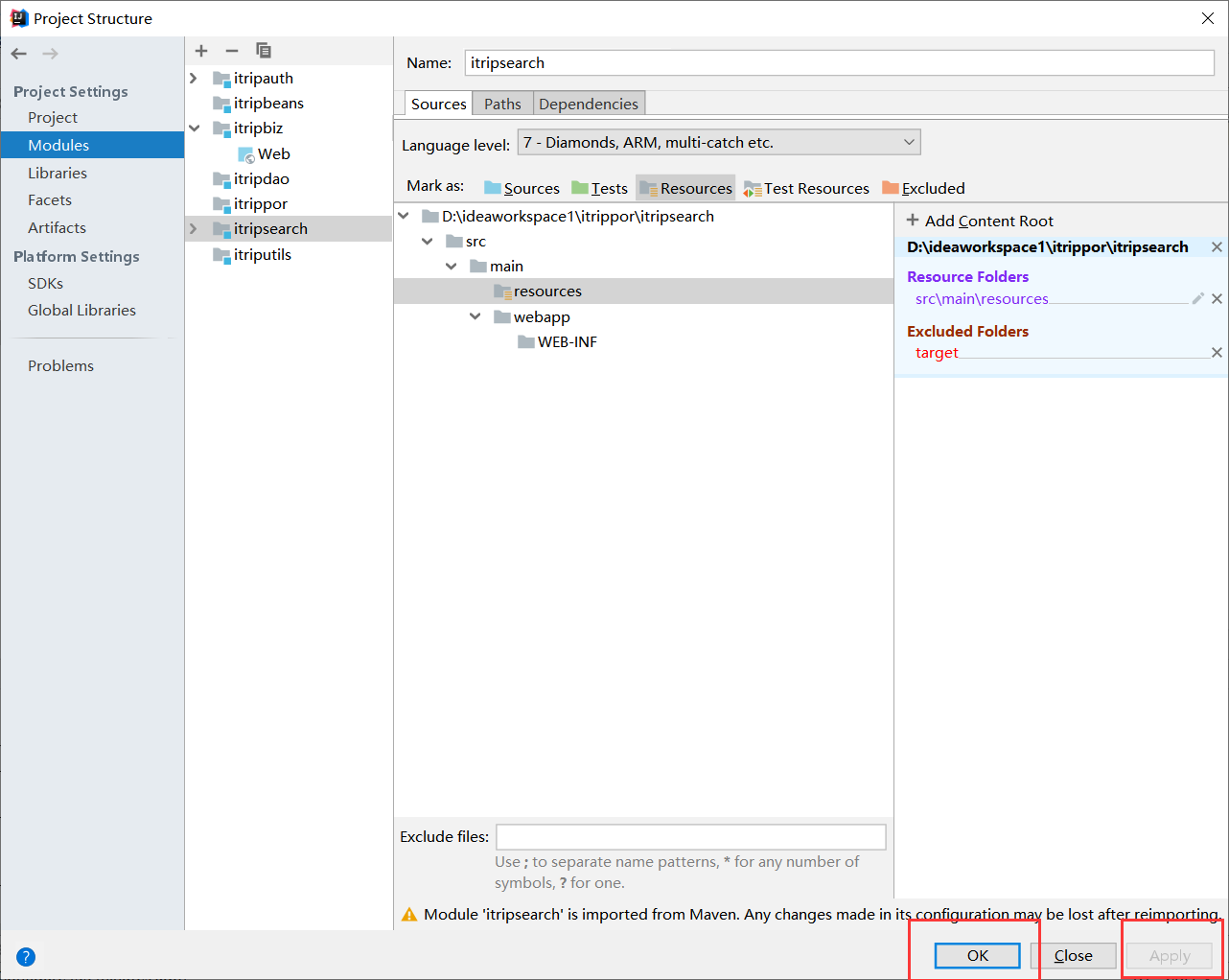Open the Artifacts settings page
The image size is (1229, 980).
58,228
